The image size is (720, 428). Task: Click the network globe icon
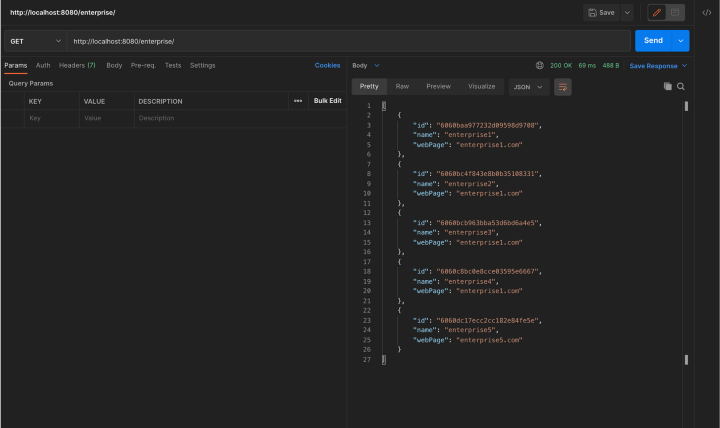pos(540,66)
